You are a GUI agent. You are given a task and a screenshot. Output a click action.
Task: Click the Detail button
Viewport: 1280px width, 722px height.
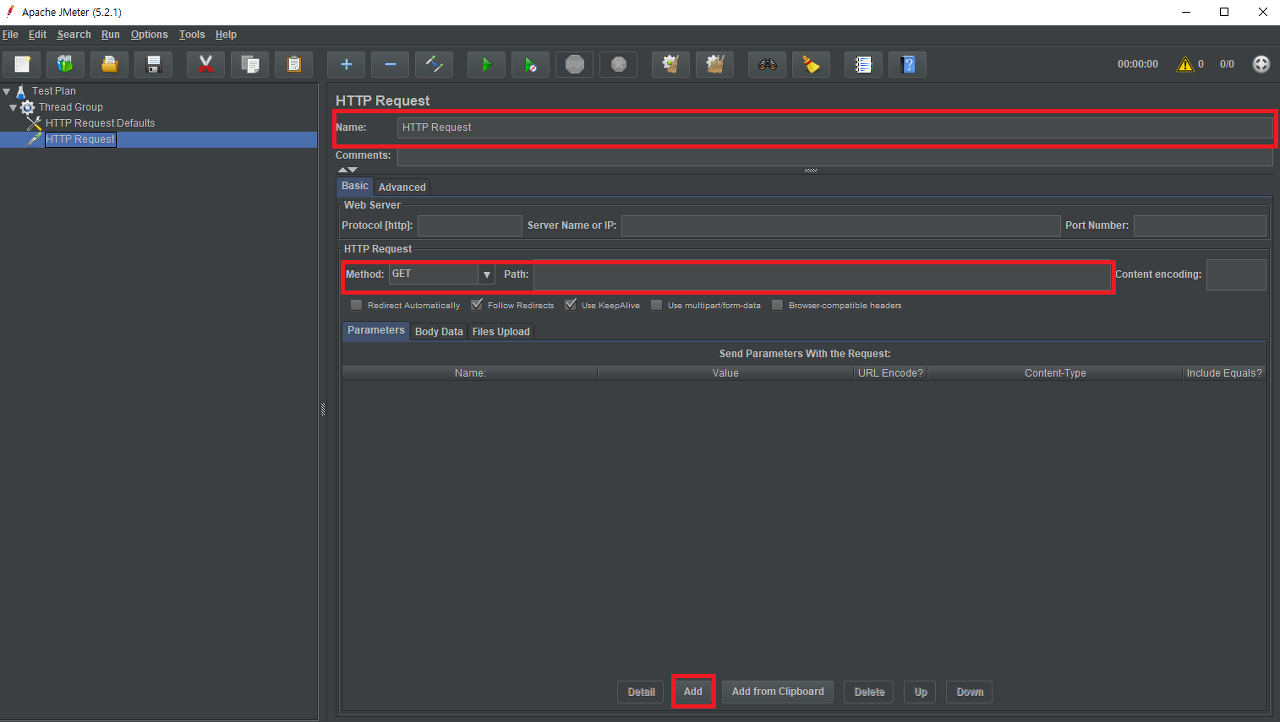pyautogui.click(x=641, y=691)
